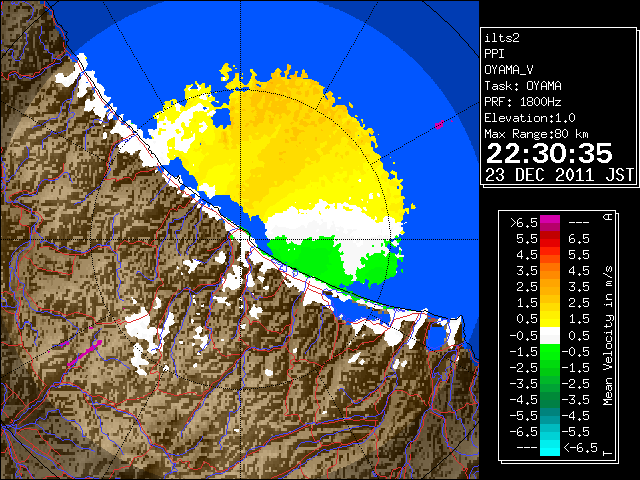Pick the white zero-velocity band in legend
The height and width of the screenshot is (480, 640).
click(550, 336)
